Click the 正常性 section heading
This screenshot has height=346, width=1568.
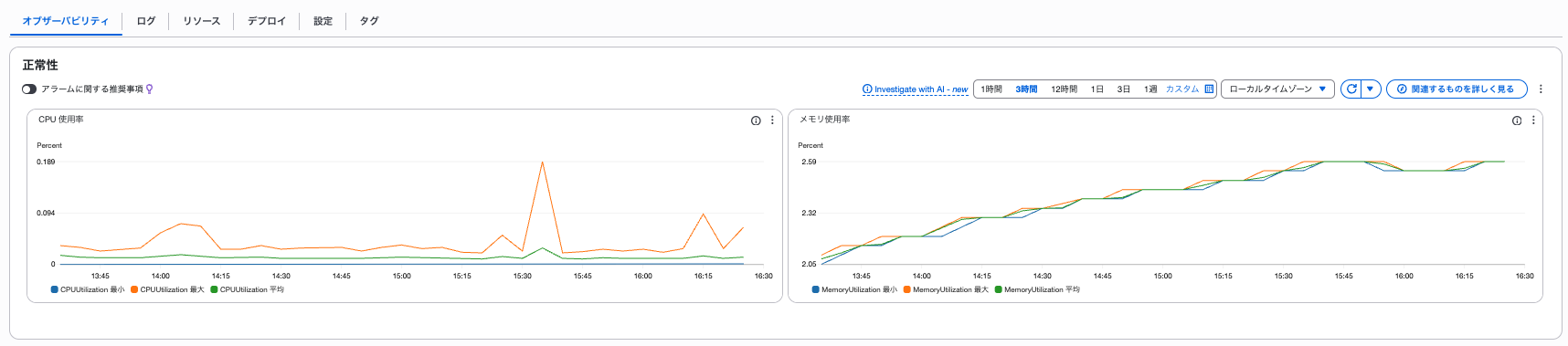click(40, 65)
